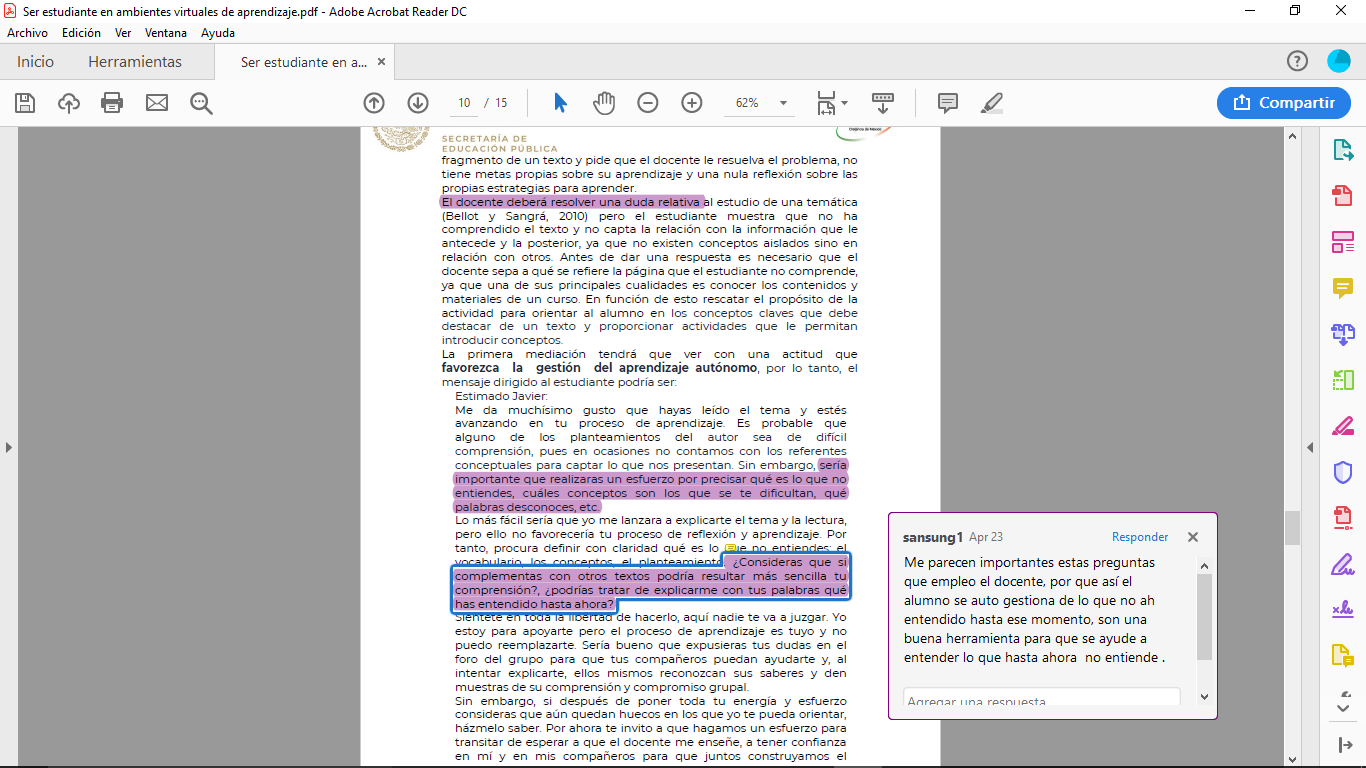Open the 62% zoom level dropdown
The width and height of the screenshot is (1366, 768).
click(x=783, y=103)
